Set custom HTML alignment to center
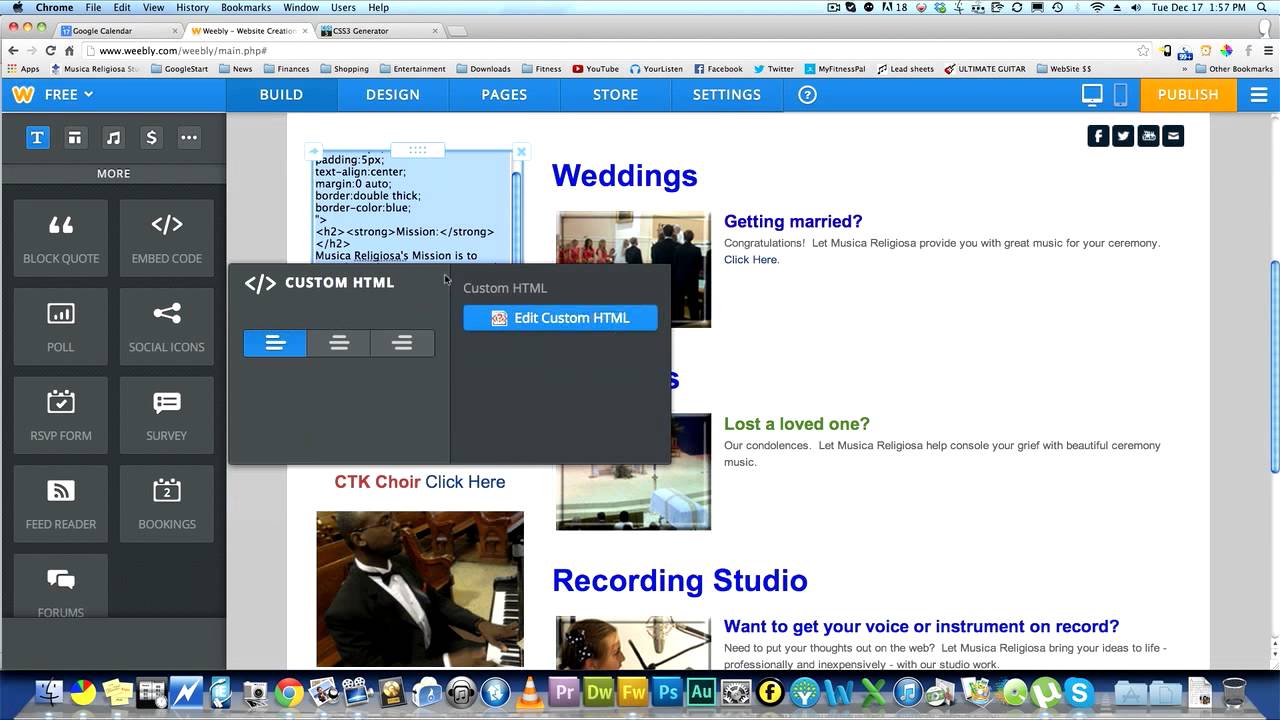The height and width of the screenshot is (720, 1280). [339, 343]
